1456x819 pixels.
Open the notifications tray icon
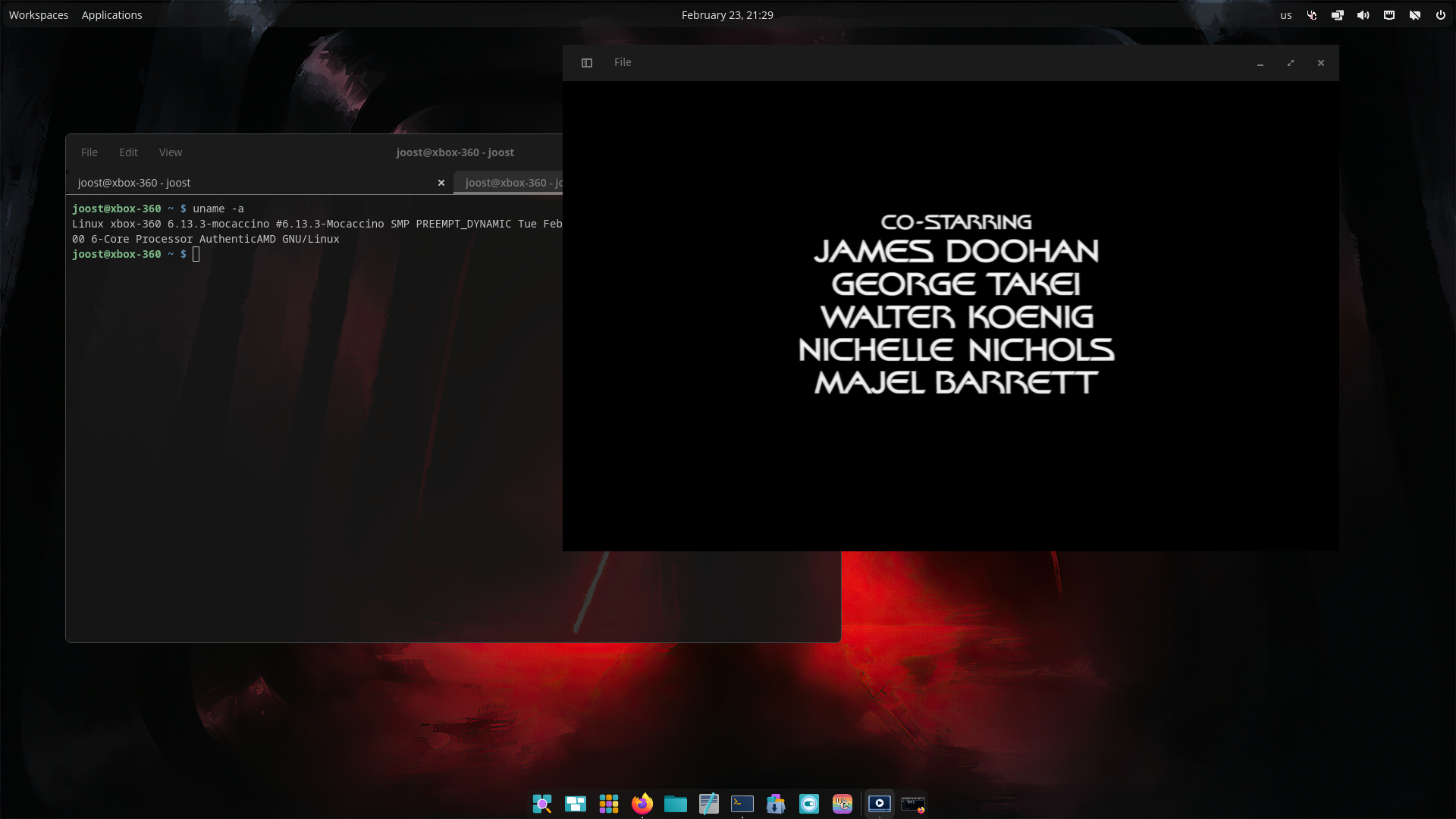[x=1415, y=15]
